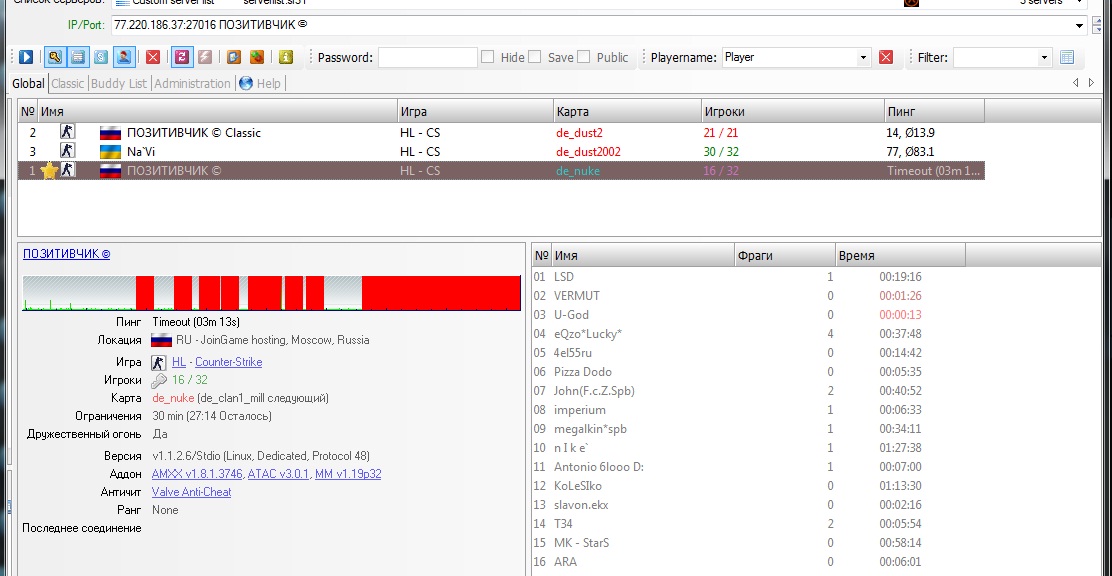Open the HL link in Игра row
Image resolution: width=1112 pixels, height=576 pixels.
(179, 362)
